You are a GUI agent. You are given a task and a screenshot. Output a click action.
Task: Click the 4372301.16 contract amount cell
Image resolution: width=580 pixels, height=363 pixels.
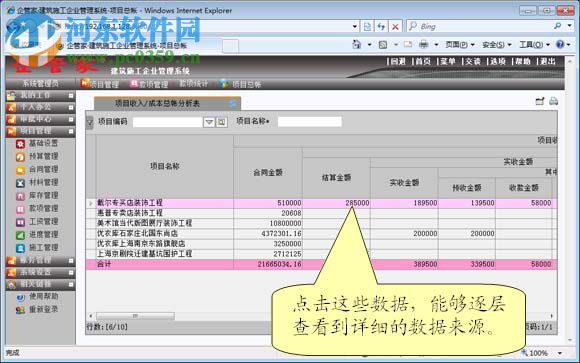click(x=268, y=233)
